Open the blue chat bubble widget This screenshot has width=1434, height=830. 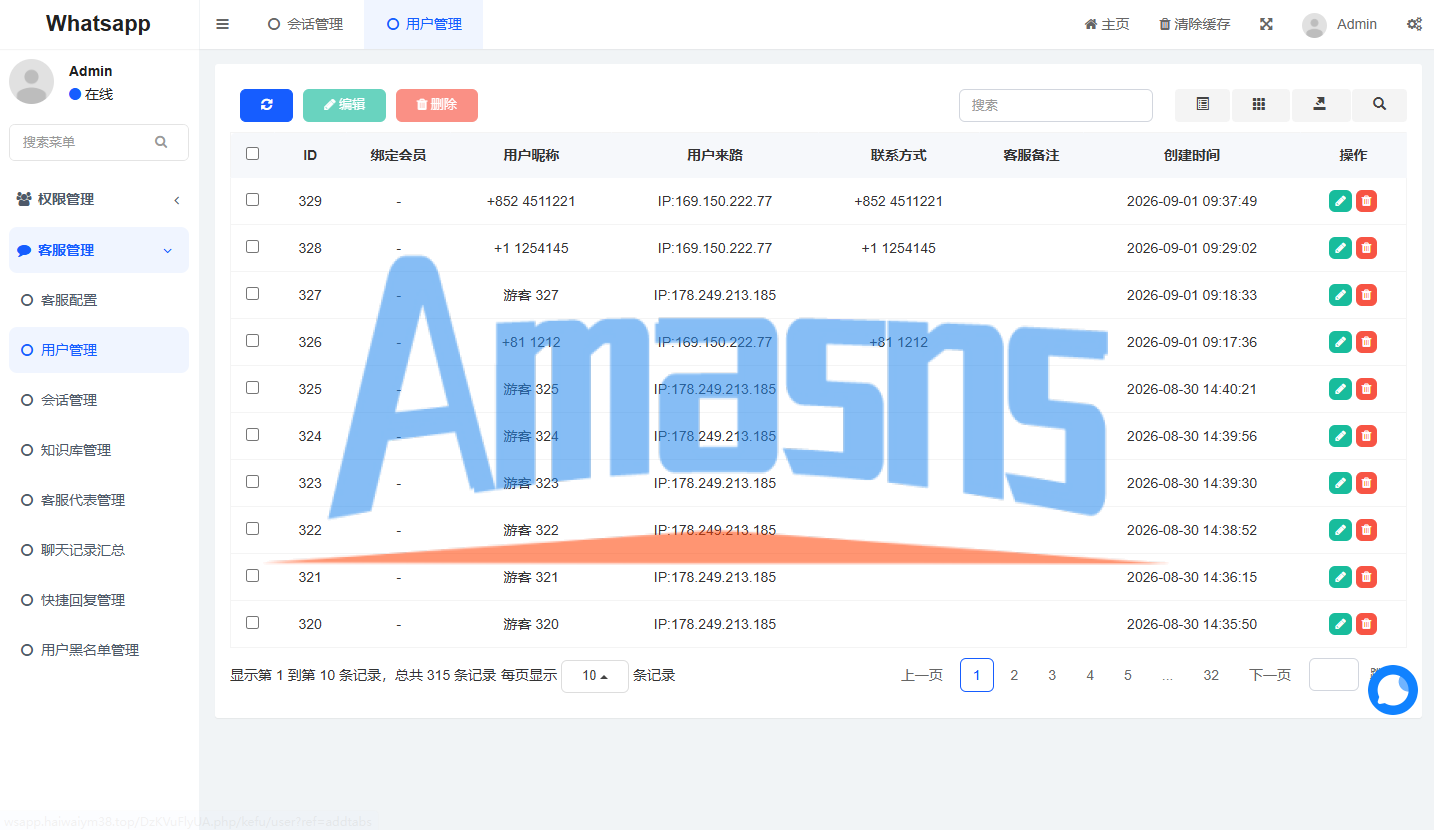1393,690
